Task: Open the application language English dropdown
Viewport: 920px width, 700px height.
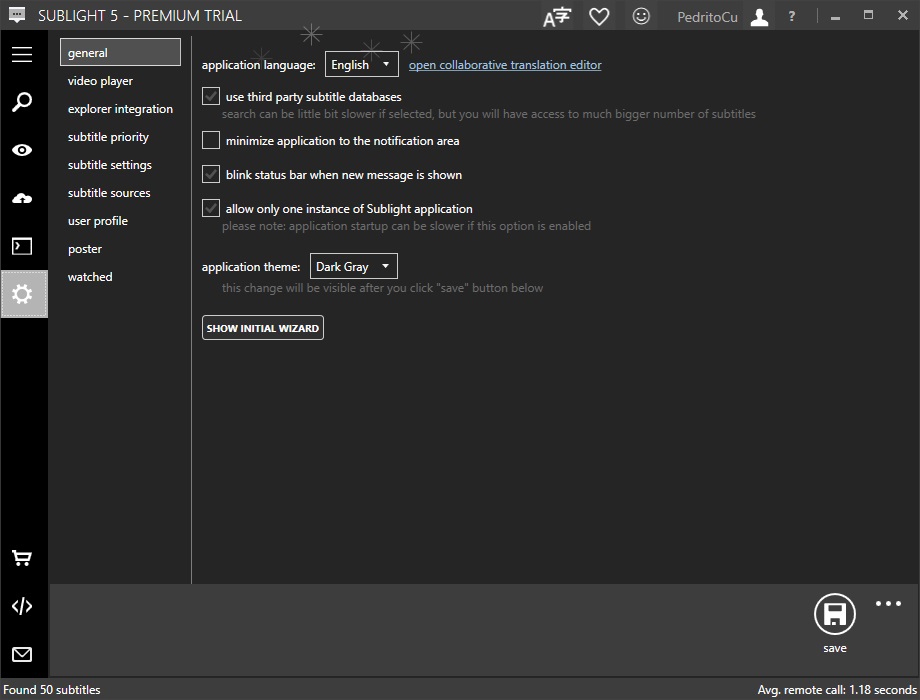Action: (362, 64)
